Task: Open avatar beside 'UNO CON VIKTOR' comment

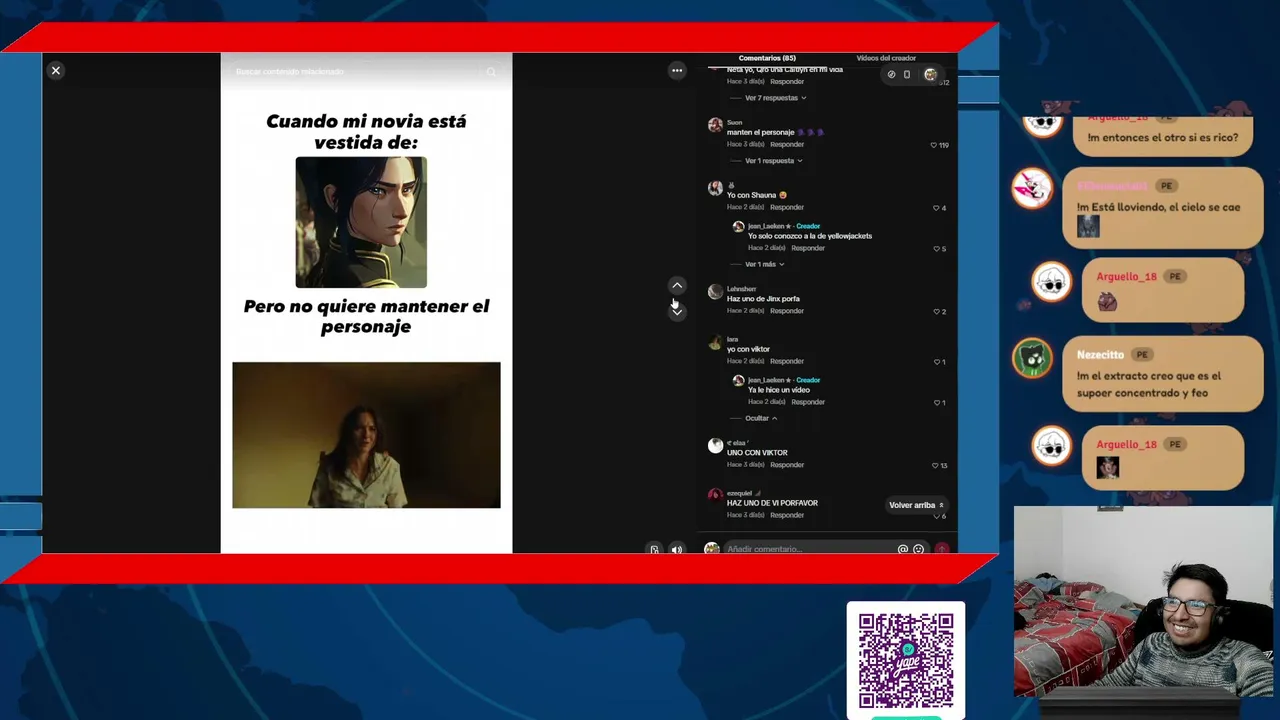Action: coord(715,446)
